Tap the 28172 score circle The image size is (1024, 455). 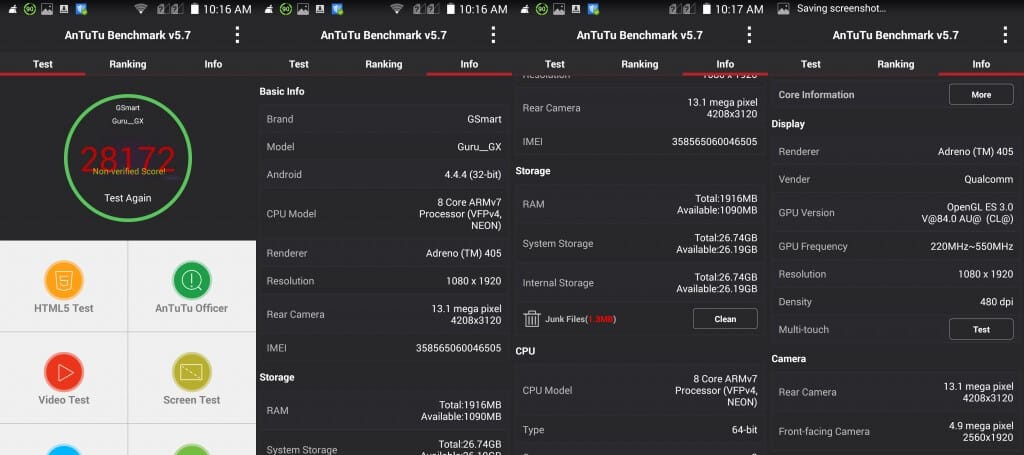pyautogui.click(x=127, y=158)
